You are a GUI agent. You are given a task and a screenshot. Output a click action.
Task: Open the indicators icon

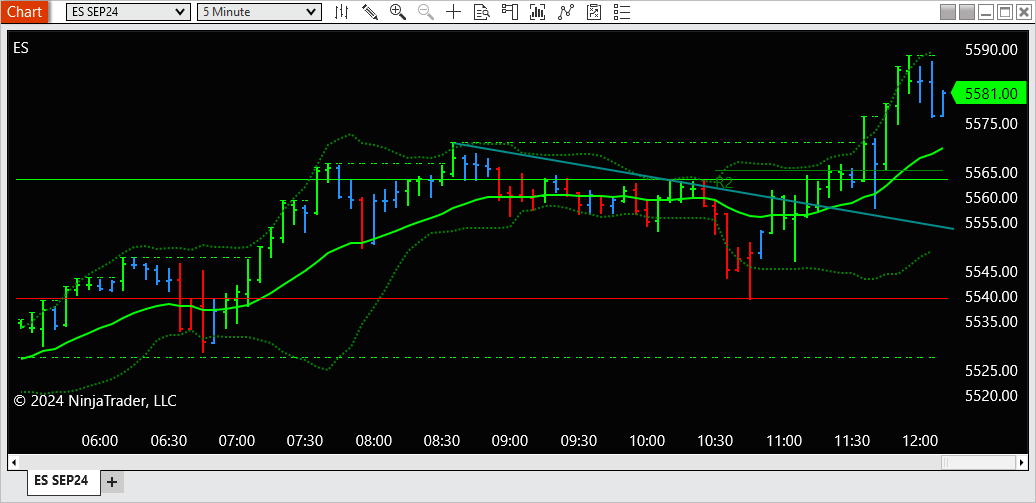(566, 11)
